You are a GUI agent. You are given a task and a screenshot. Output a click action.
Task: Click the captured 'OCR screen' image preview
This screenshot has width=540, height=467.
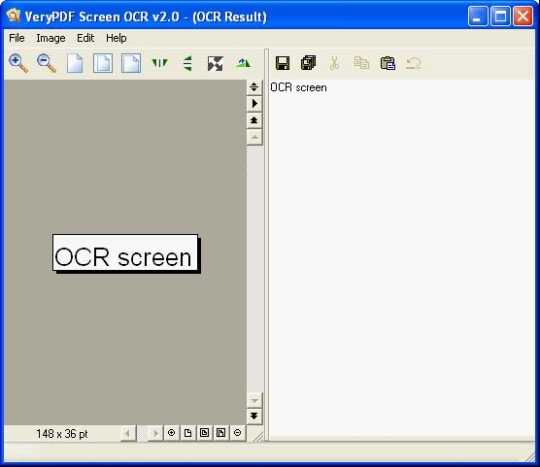[125, 253]
